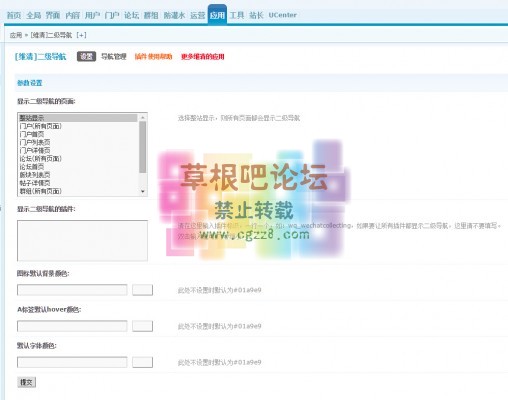Open the orange 插件使用帮助 link

coord(153,56)
